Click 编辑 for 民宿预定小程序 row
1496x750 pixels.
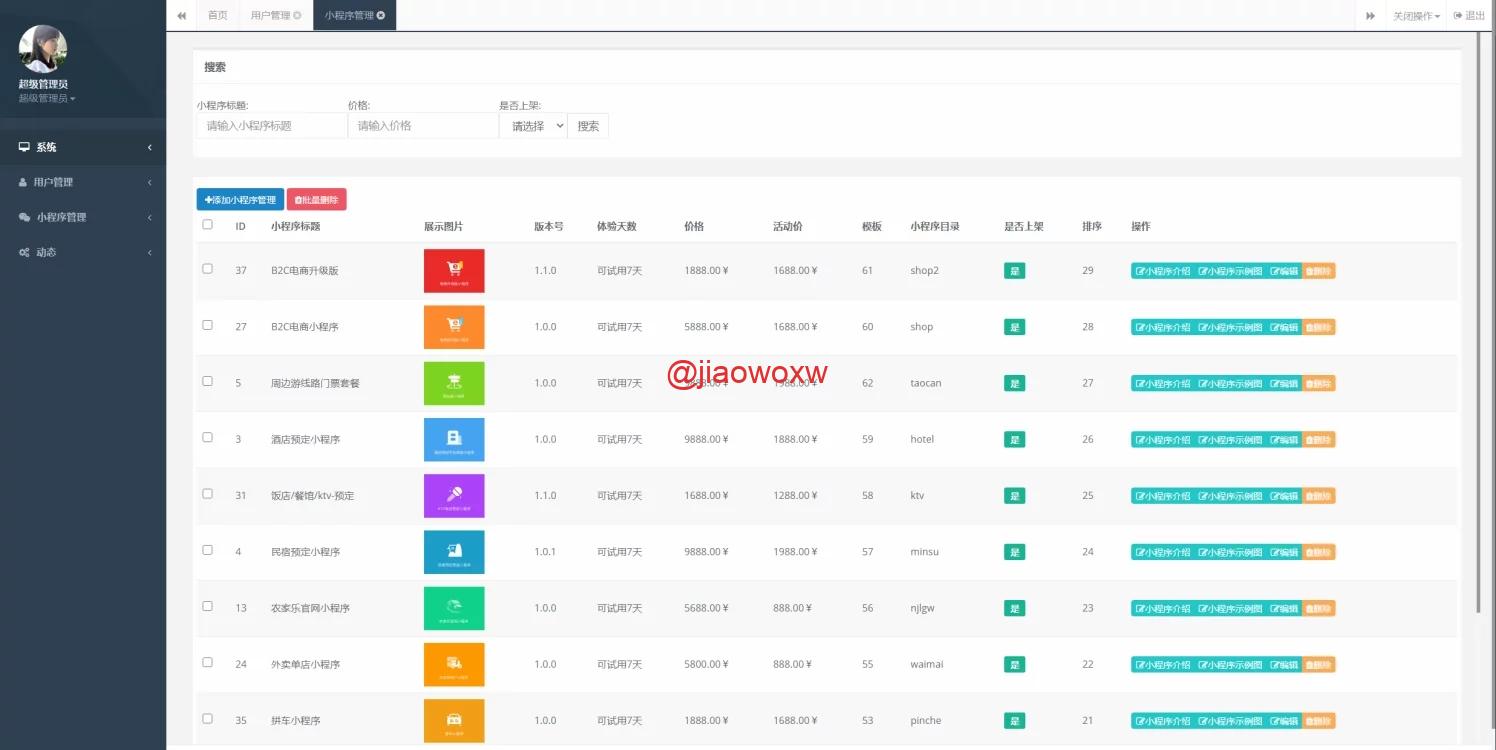click(1284, 552)
